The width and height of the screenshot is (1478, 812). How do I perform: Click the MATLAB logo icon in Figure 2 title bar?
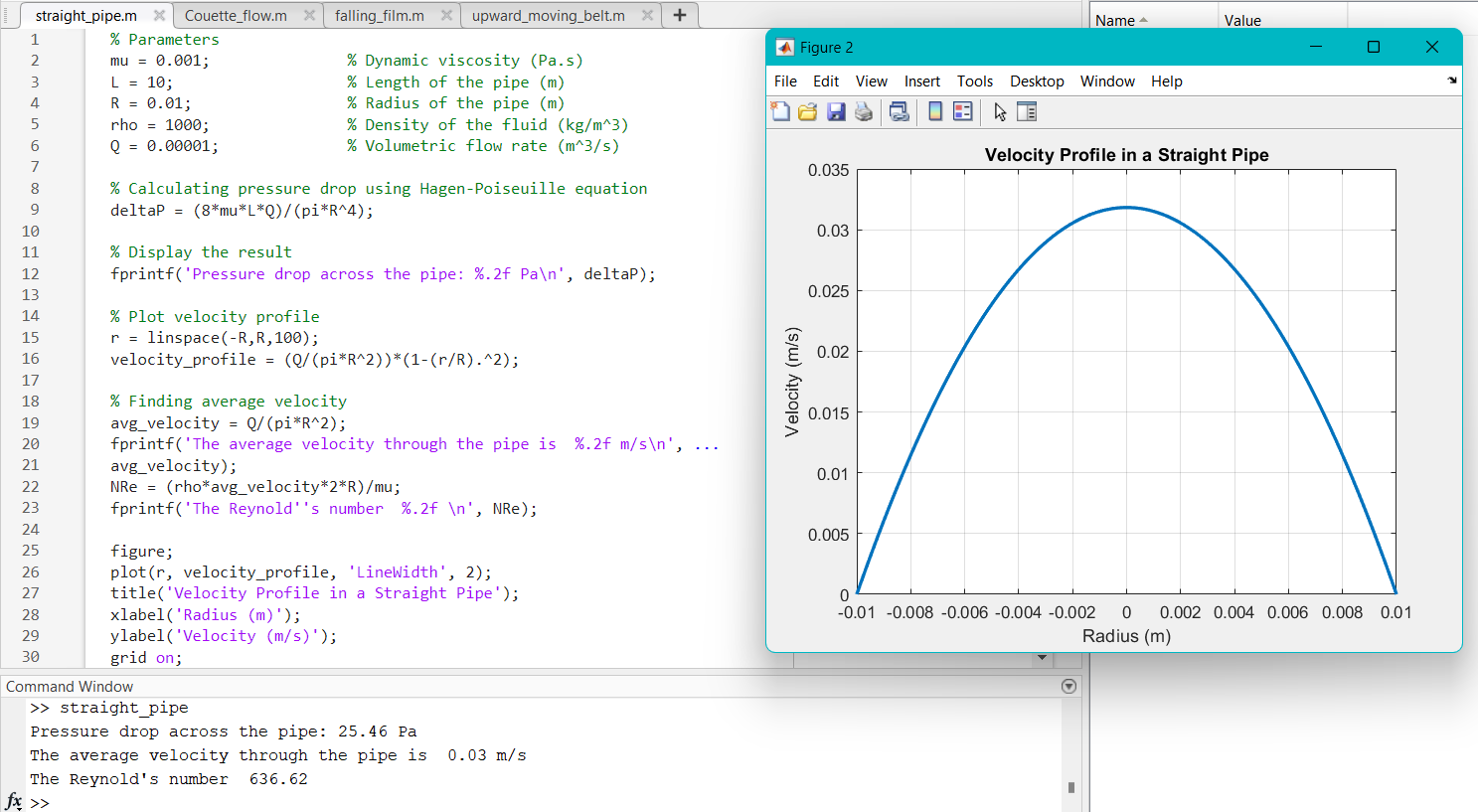click(784, 48)
